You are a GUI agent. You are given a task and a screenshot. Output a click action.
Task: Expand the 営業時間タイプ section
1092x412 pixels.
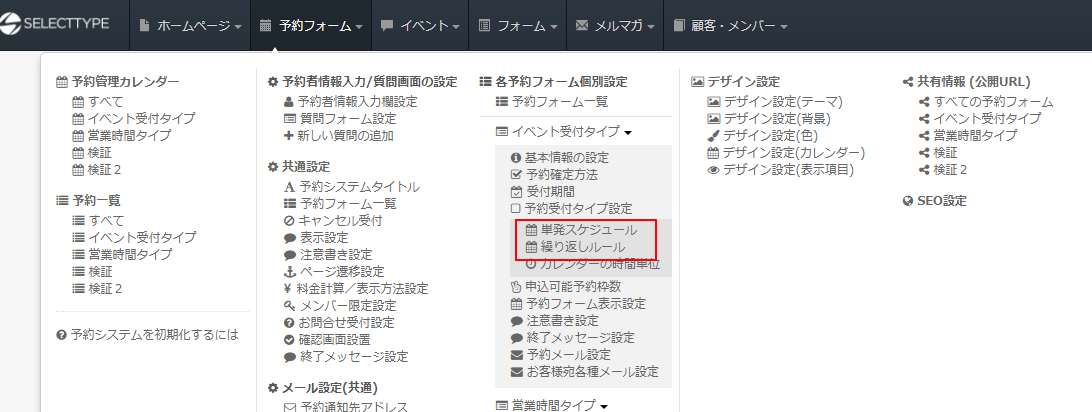[552, 405]
